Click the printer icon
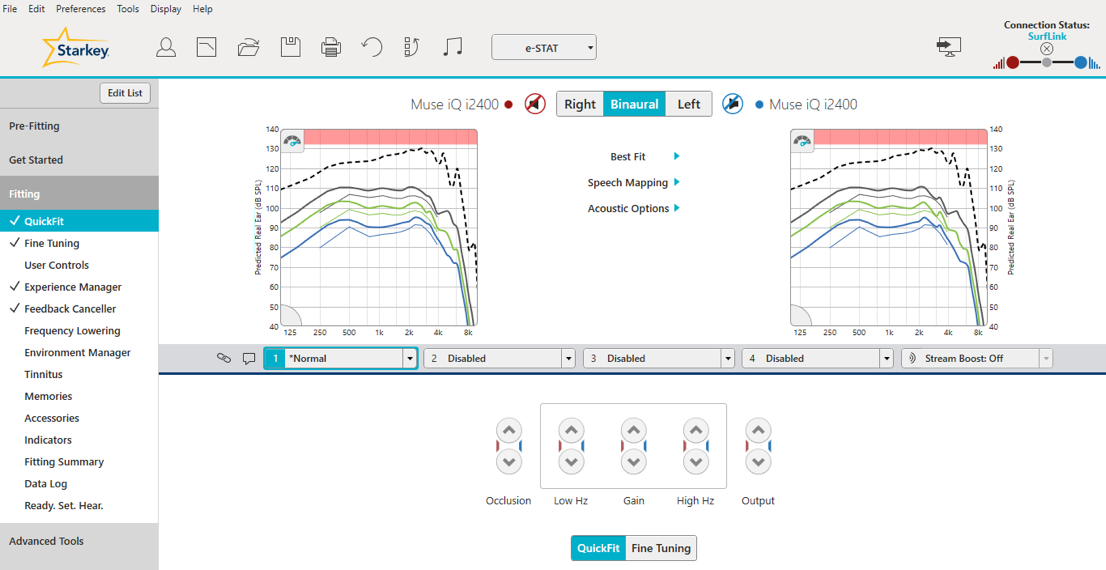 click(x=332, y=48)
